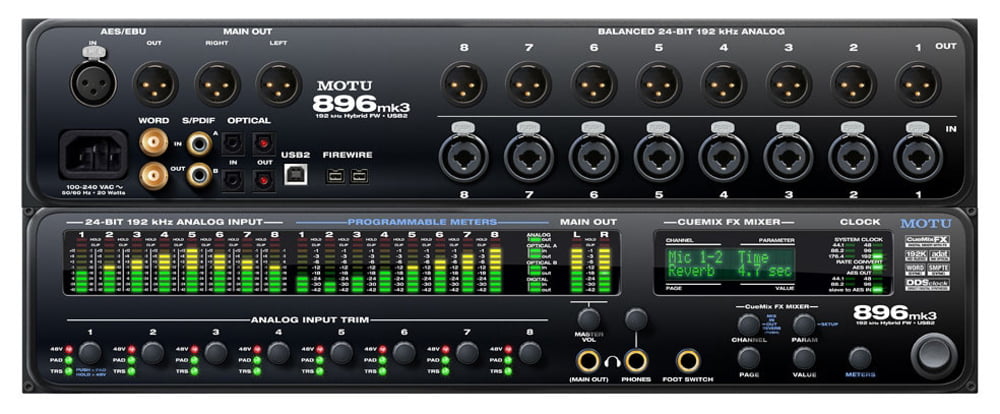1000x414 pixels.
Task: Click the SMPTE sync badge
Action: [x=939, y=270]
